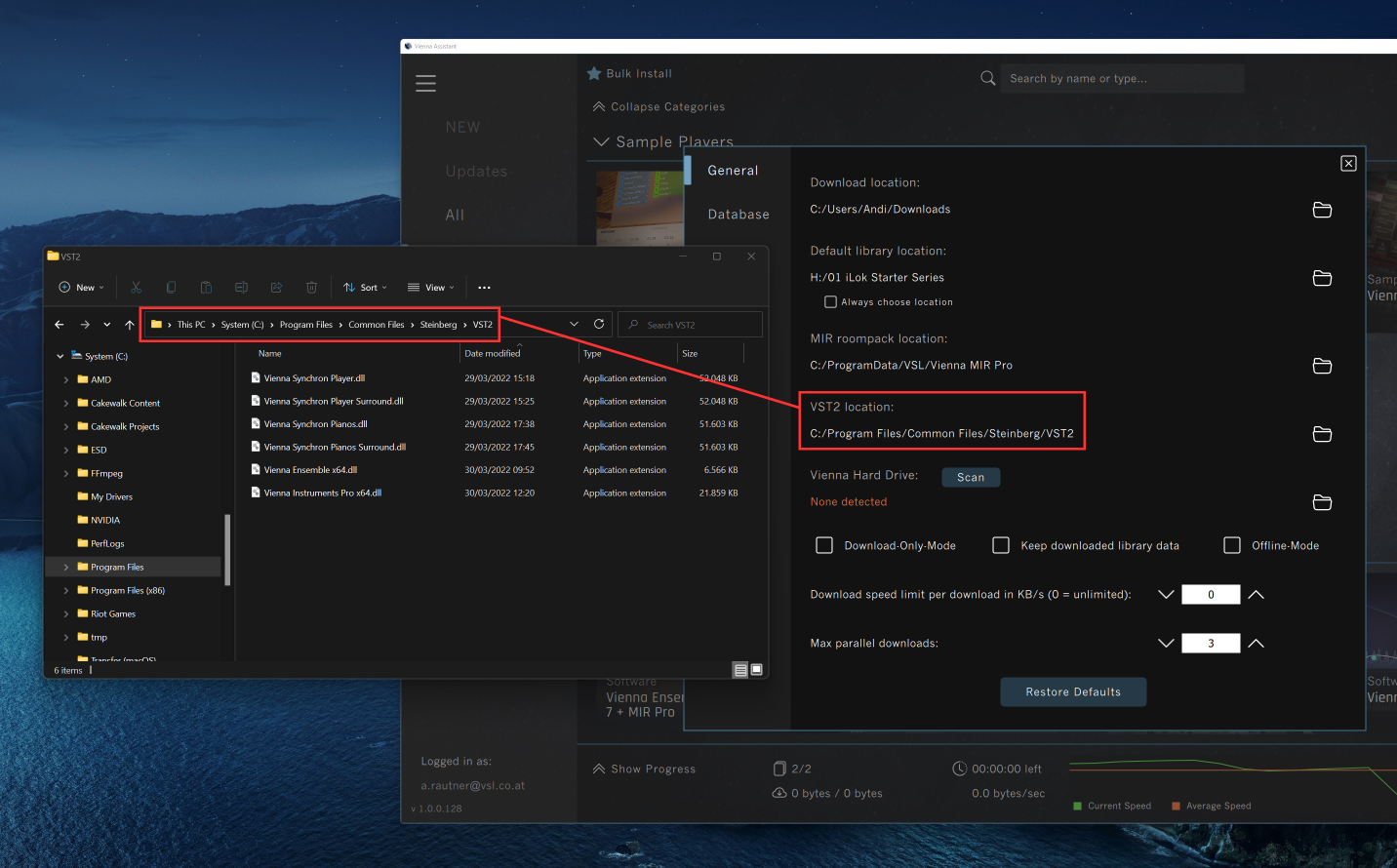Go forward in File Explorer
Screen dimensions: 1397x868
pyautogui.click(x=85, y=325)
